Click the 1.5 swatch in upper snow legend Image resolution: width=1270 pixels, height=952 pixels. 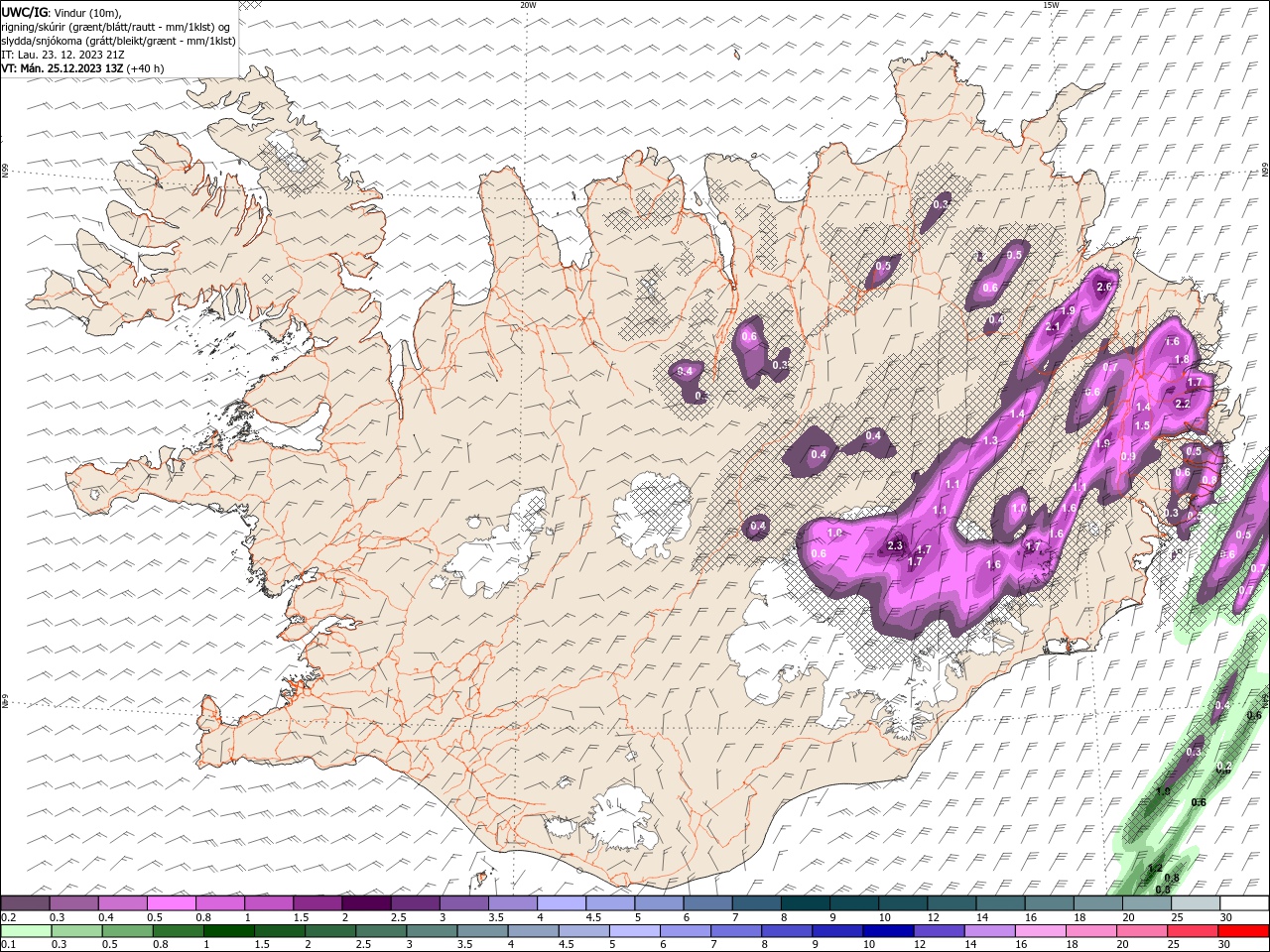coord(317,903)
